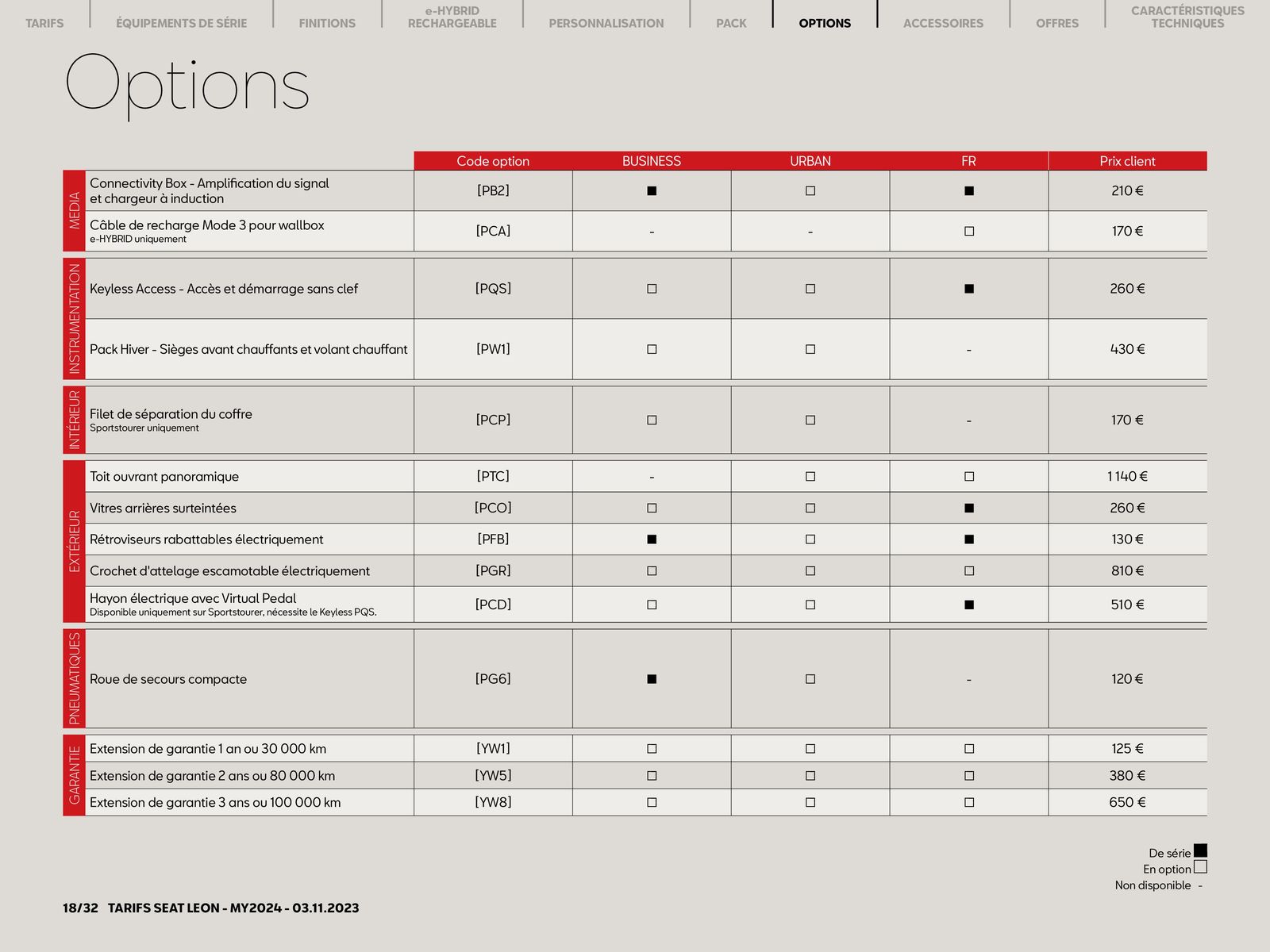The image size is (1270, 952).
Task: Click empty square for Connectivity Box URBAN
Action: pyautogui.click(x=810, y=190)
